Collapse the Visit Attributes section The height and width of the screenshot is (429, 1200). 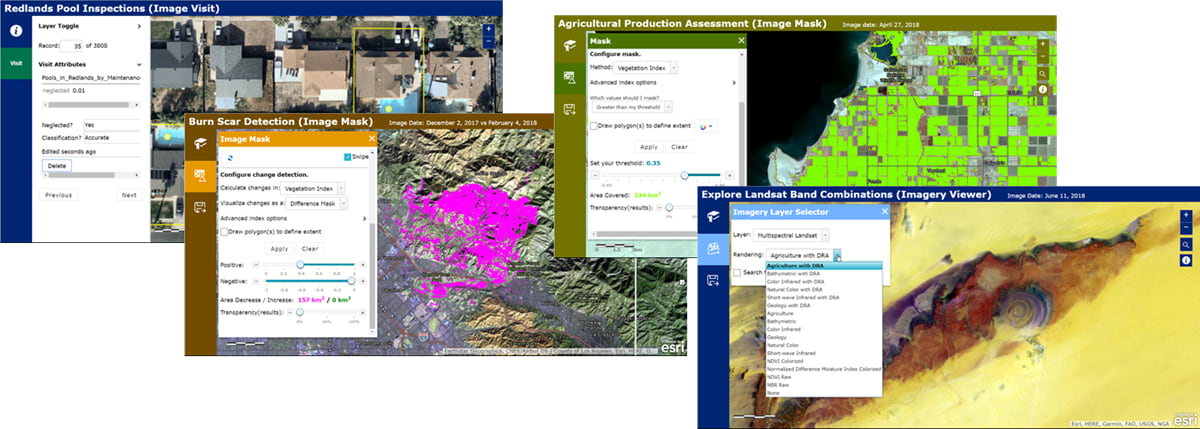[x=139, y=63]
